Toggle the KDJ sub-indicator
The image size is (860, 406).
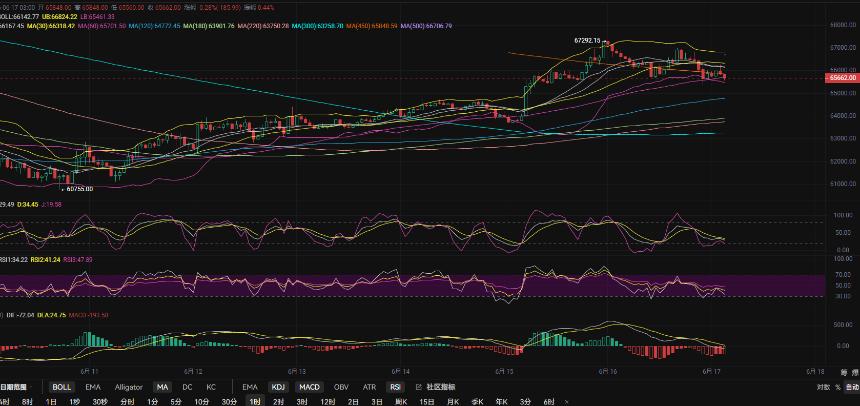pos(277,387)
